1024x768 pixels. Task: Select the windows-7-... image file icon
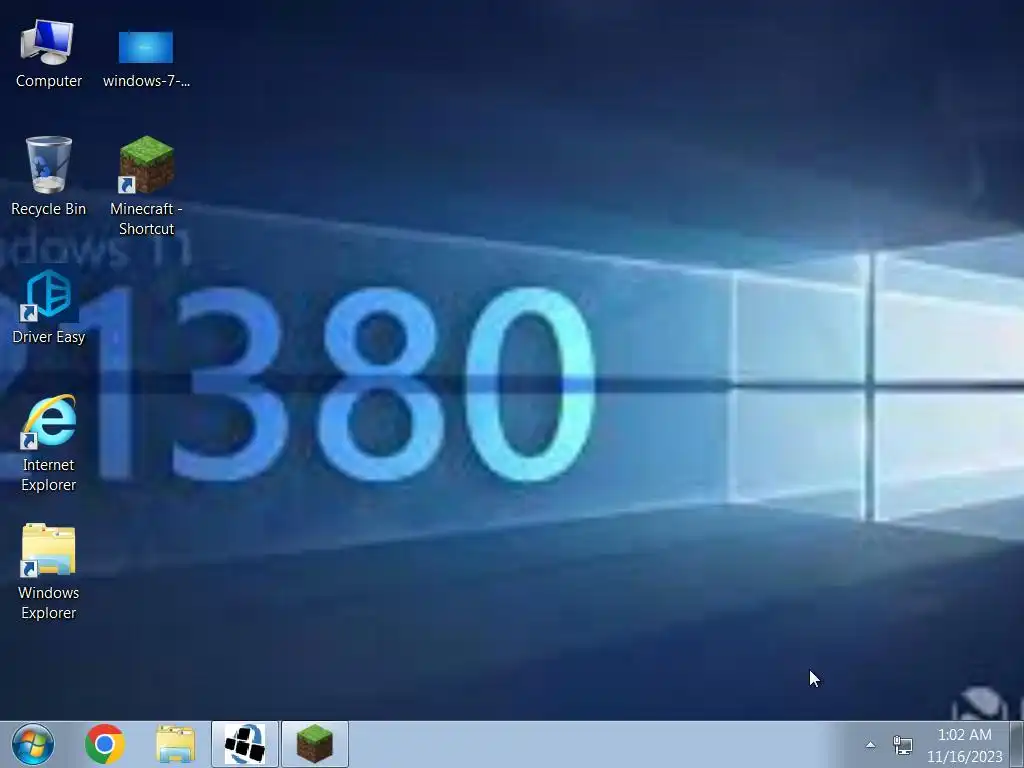click(x=146, y=47)
